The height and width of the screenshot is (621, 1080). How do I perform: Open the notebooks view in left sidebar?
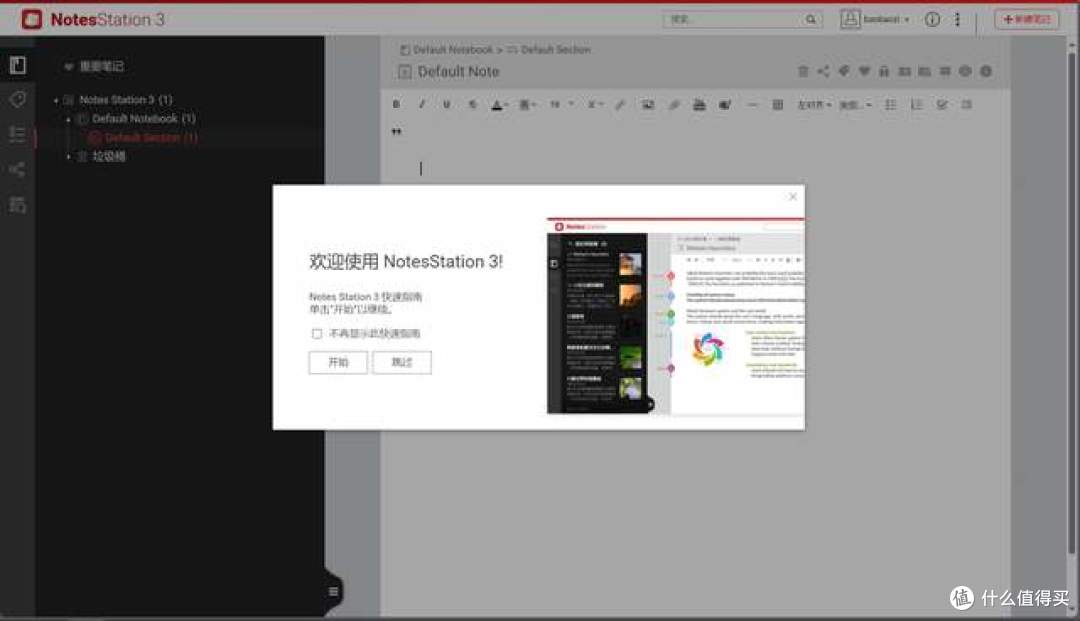tap(18, 65)
